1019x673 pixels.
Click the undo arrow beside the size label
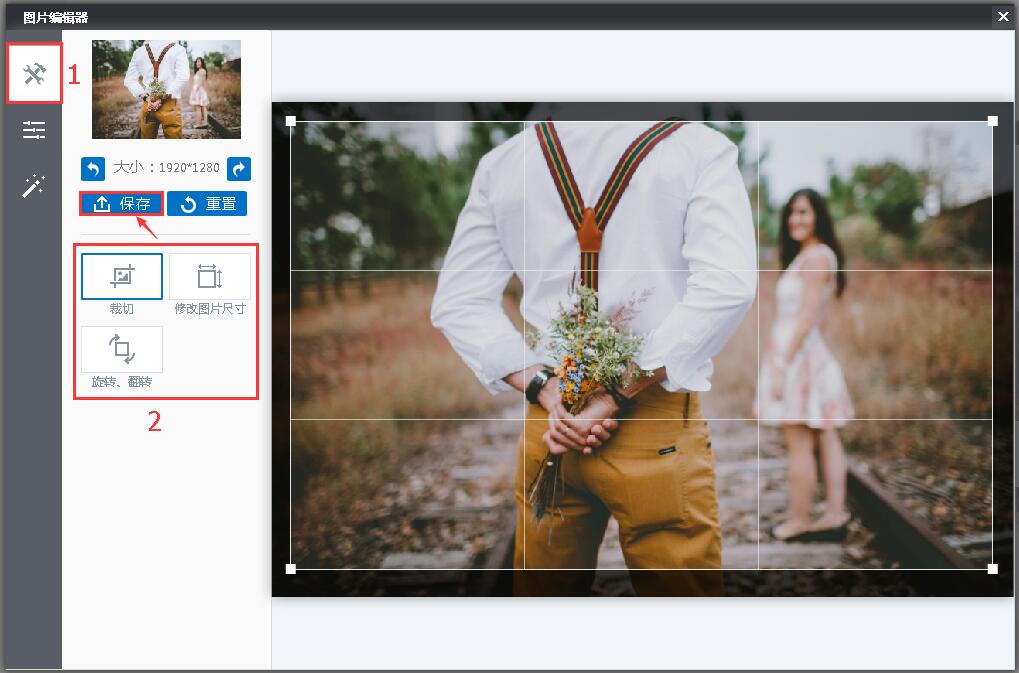point(93,168)
